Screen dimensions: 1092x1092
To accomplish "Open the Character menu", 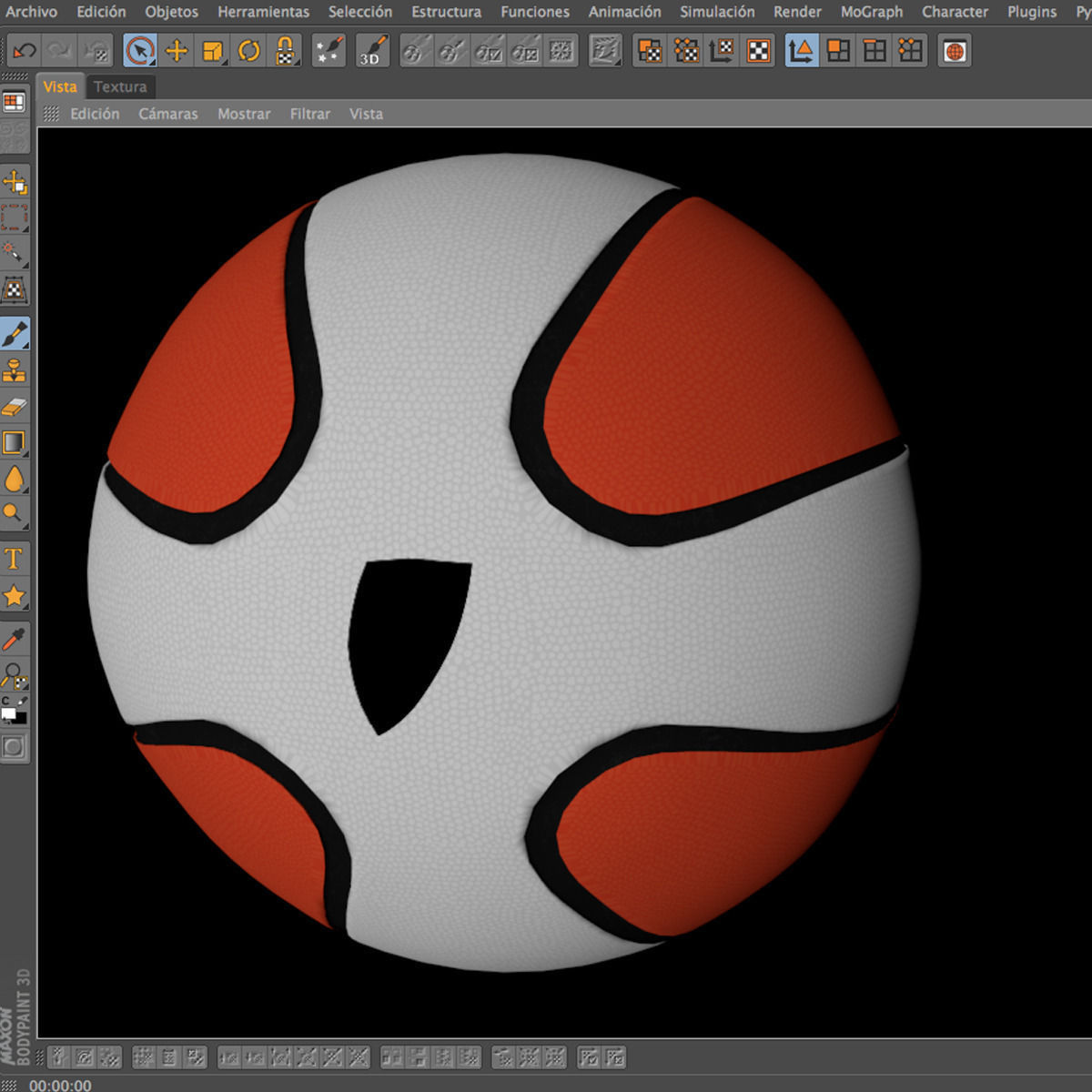I will click(955, 12).
